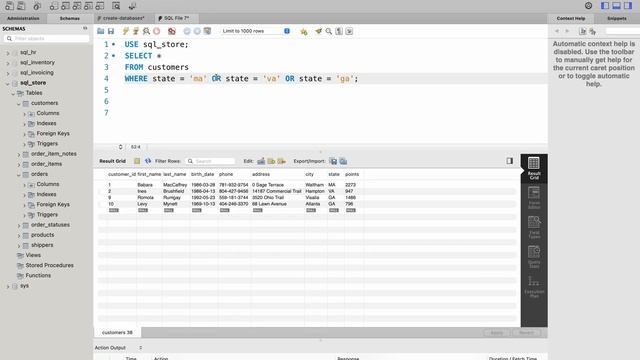
Task: Click the edit current row icon
Action: coord(261,161)
